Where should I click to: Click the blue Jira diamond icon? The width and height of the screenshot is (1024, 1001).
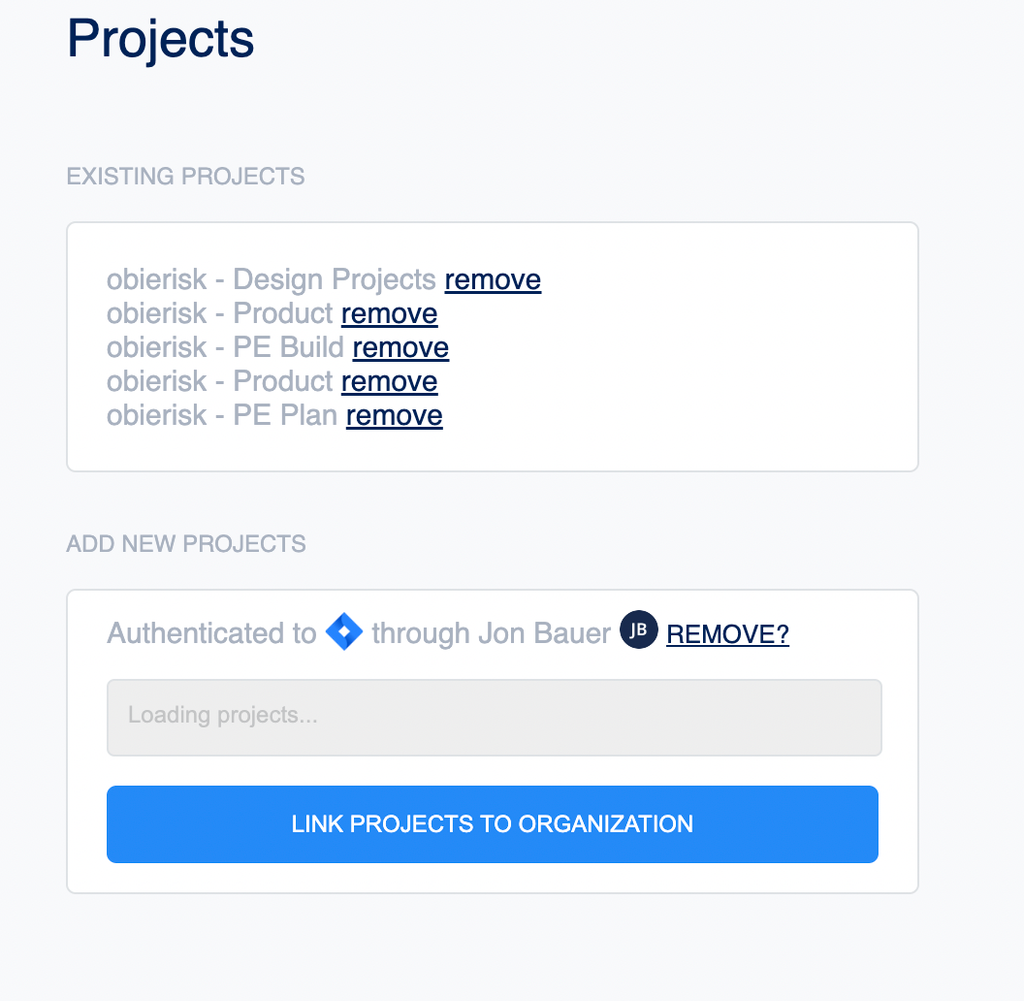(344, 631)
